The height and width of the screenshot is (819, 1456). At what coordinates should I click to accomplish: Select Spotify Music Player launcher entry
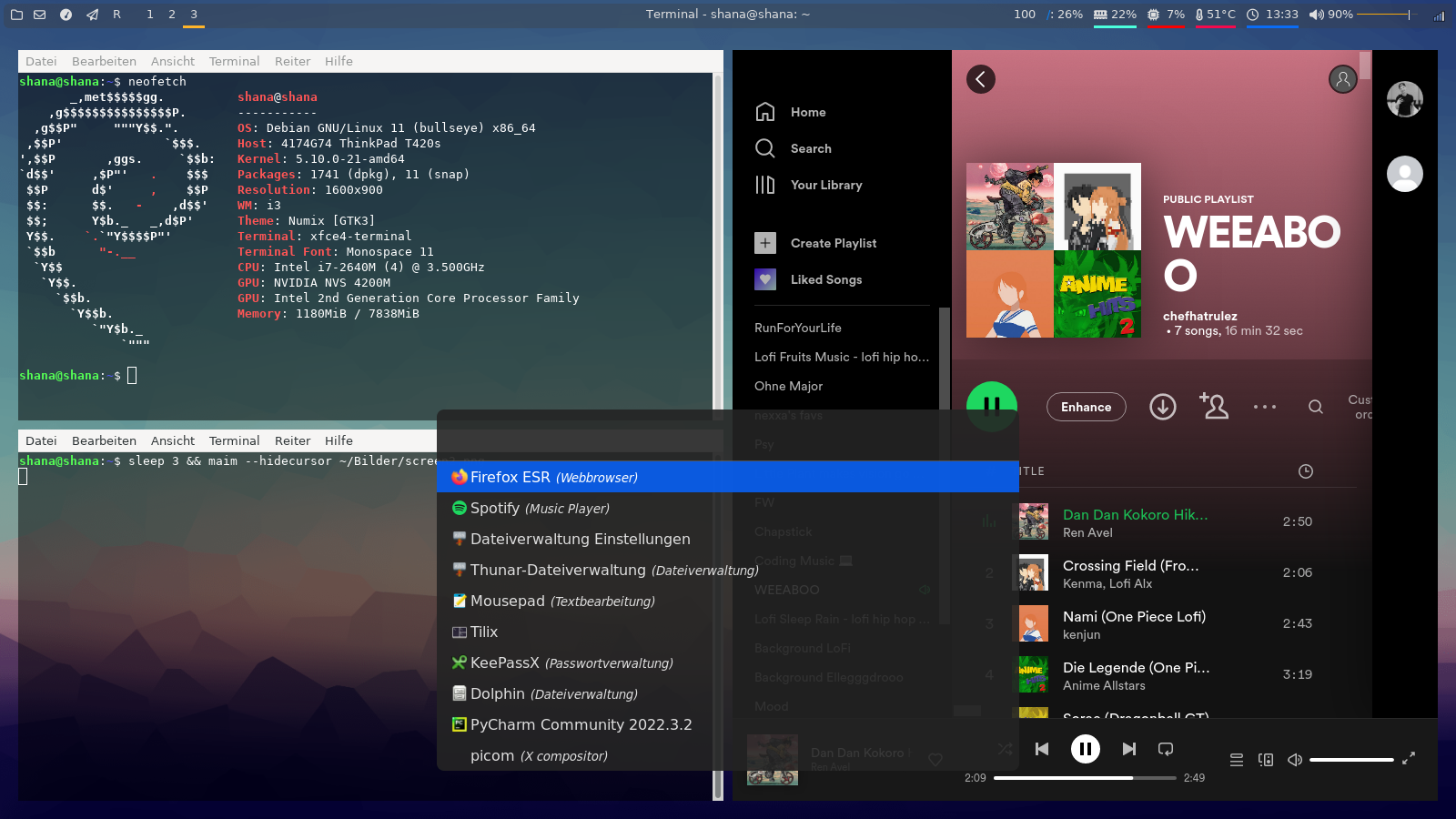[728, 508]
